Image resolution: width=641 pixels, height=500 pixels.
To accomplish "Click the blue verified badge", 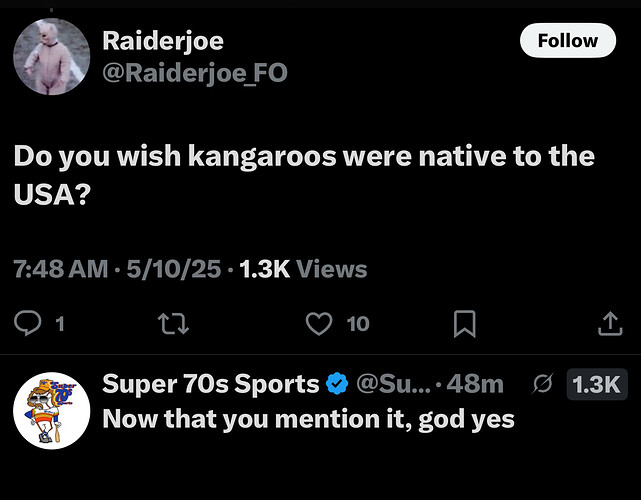I will coord(337,383).
